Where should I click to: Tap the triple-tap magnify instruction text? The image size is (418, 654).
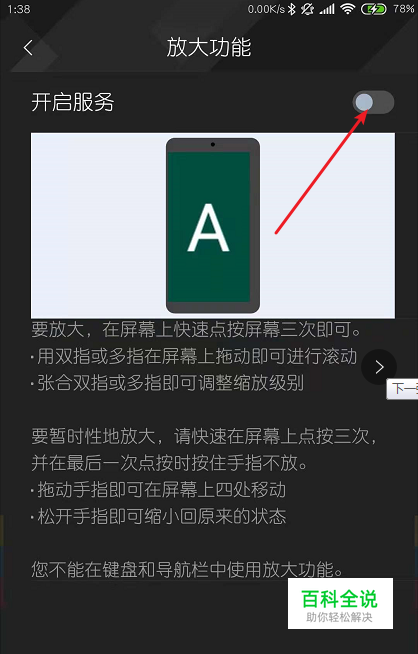[x=196, y=330]
